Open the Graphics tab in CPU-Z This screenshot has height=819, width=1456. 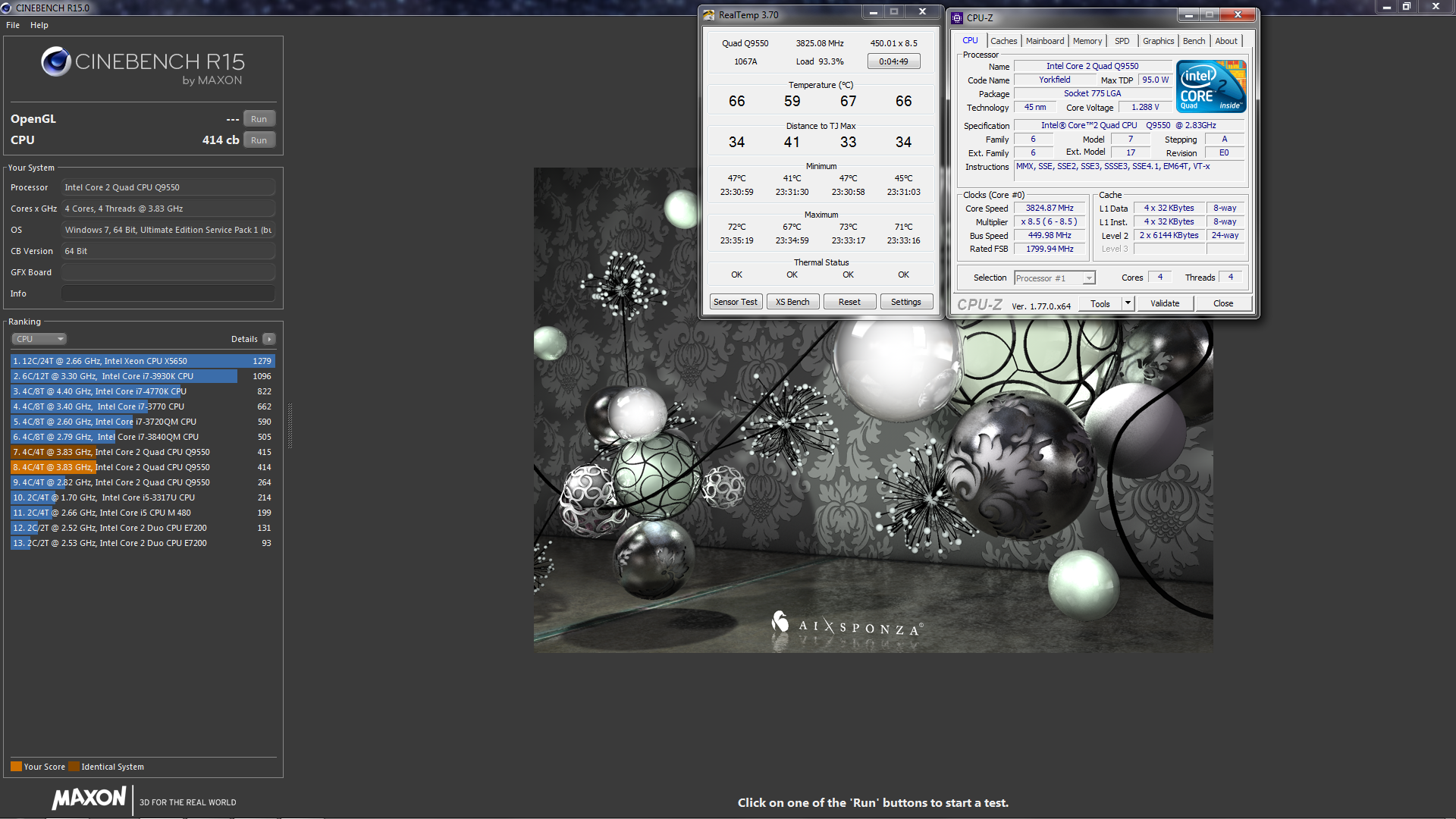(x=1158, y=41)
